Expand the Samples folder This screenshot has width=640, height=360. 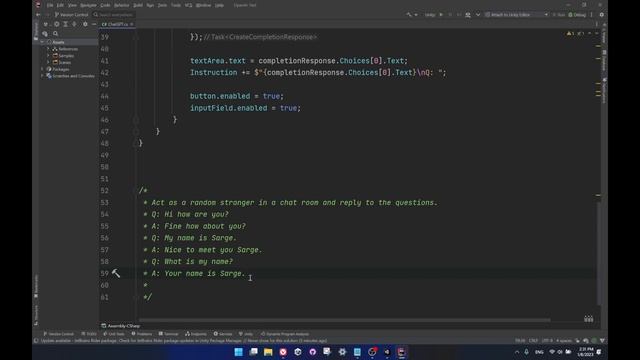point(48,56)
